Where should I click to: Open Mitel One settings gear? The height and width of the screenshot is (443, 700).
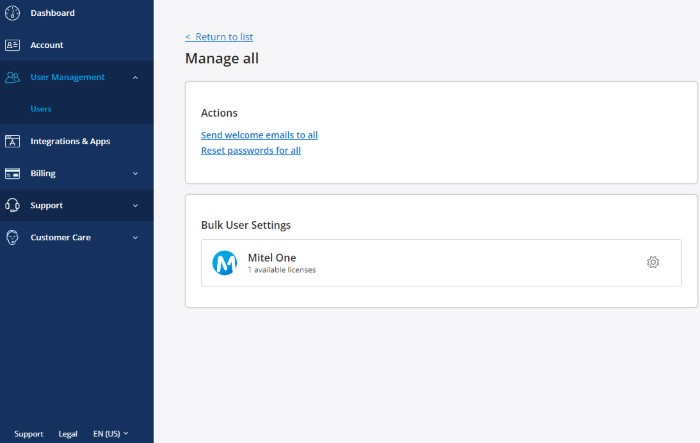pyautogui.click(x=653, y=262)
